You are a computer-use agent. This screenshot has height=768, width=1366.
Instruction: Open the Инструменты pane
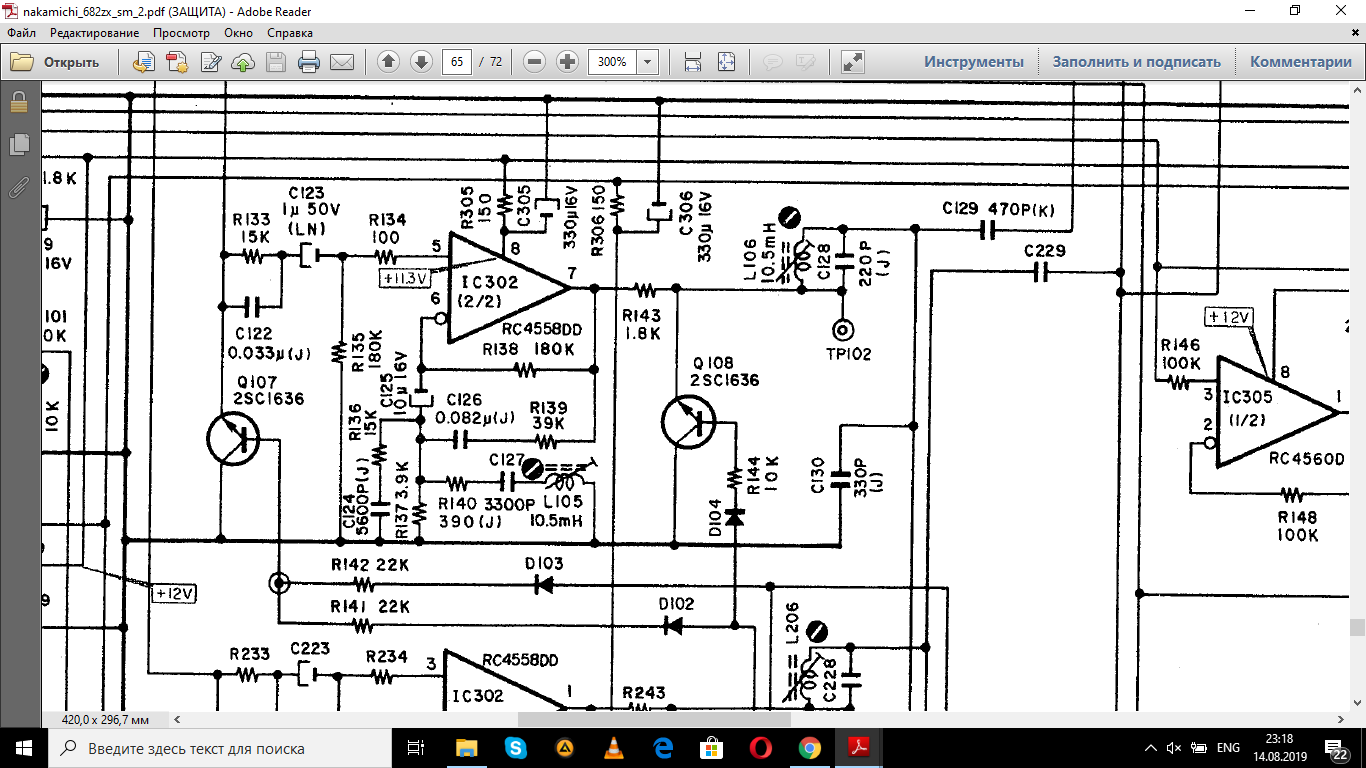click(973, 62)
